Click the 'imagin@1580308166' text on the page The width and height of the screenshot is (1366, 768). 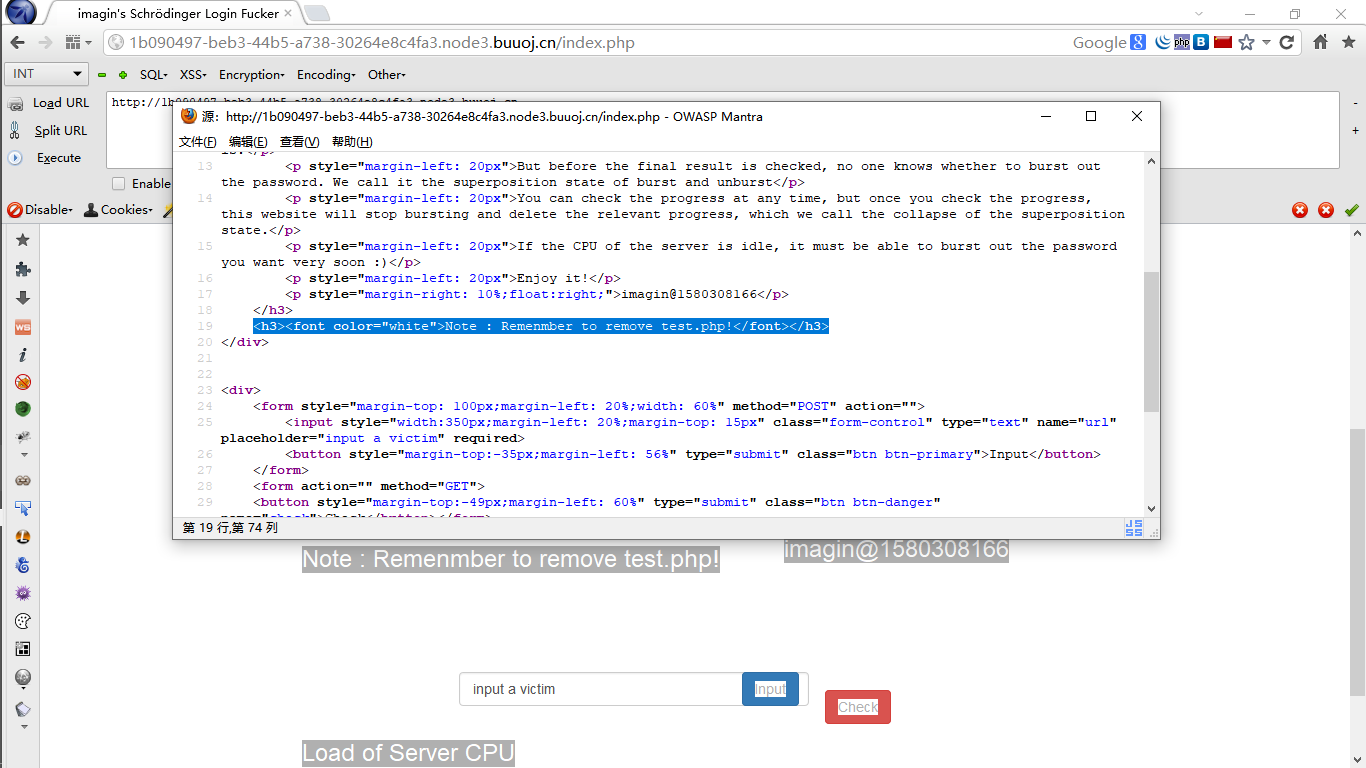tap(896, 550)
